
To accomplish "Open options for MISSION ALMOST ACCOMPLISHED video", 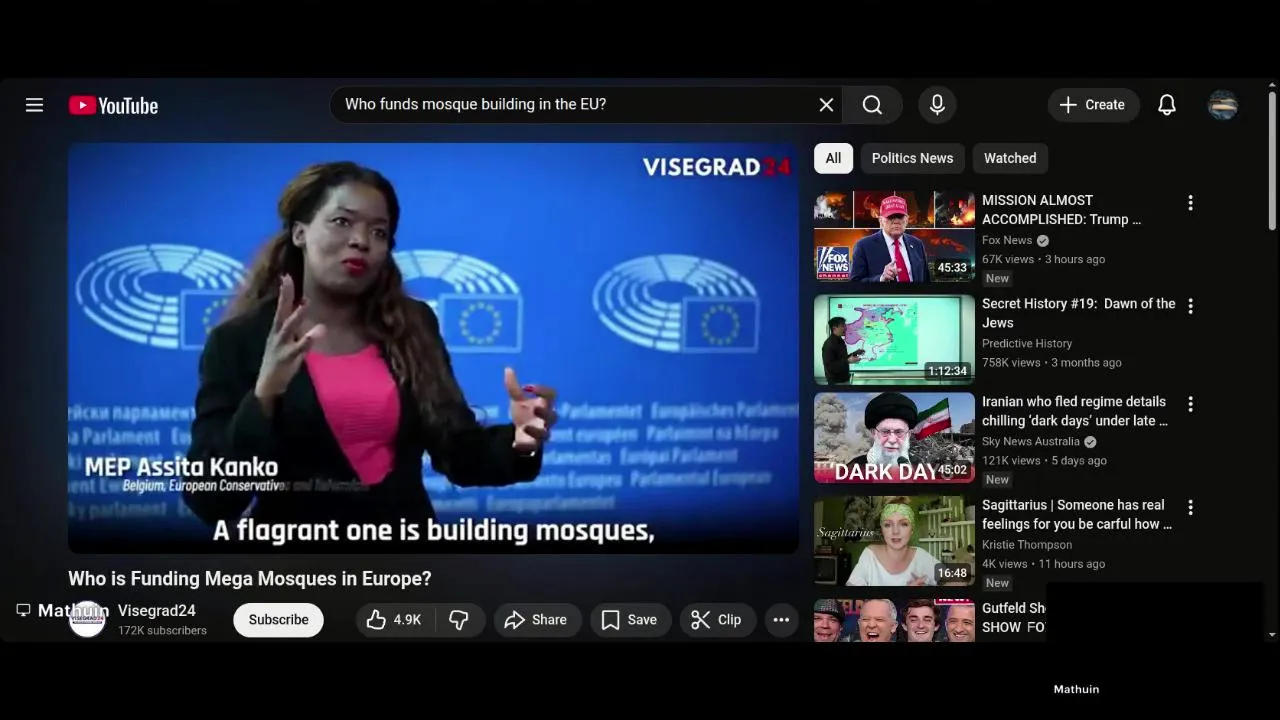I will [x=1190, y=203].
